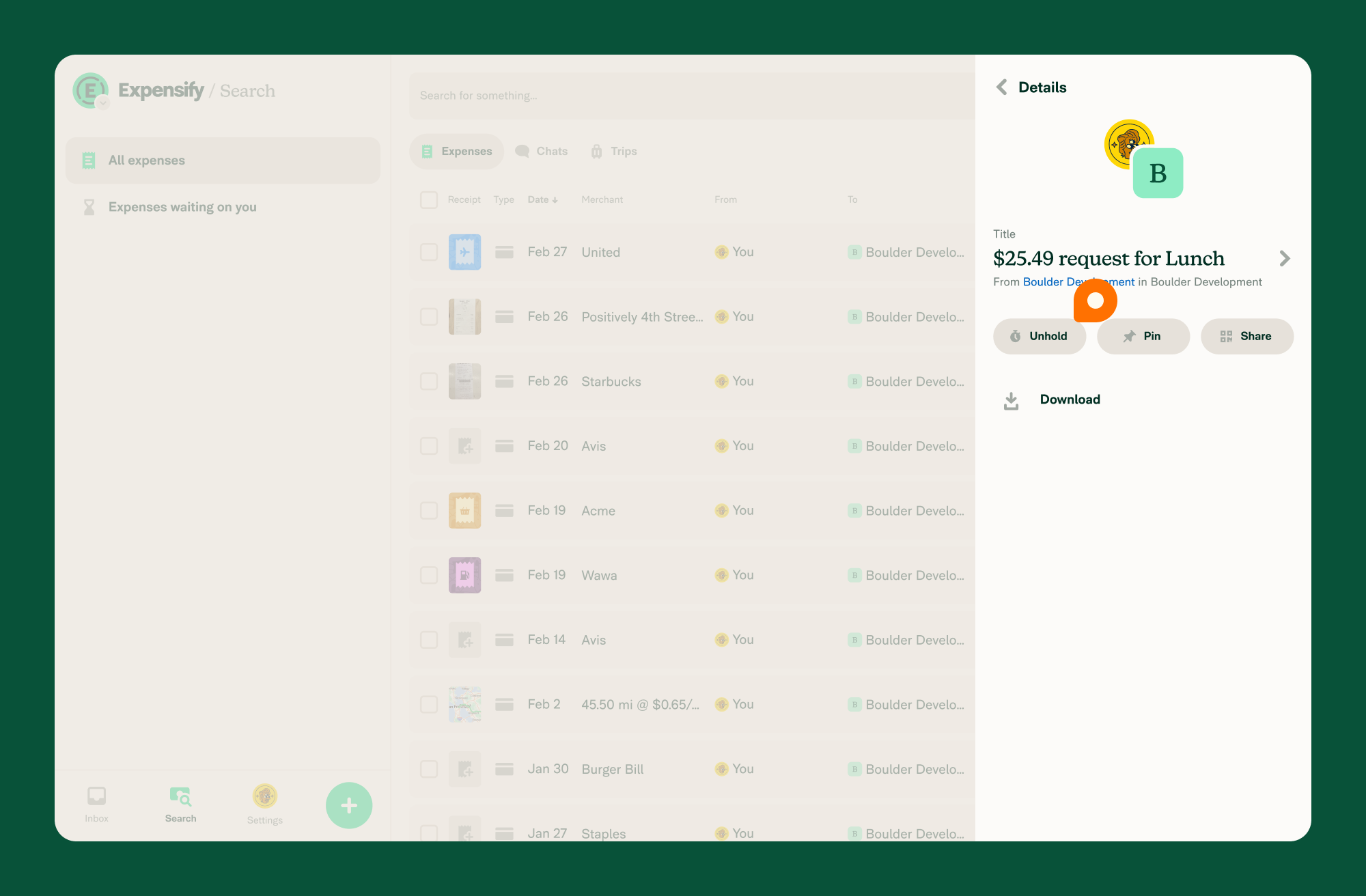1366x896 pixels.
Task: Click the card type icon in Acme row
Action: click(x=504, y=511)
